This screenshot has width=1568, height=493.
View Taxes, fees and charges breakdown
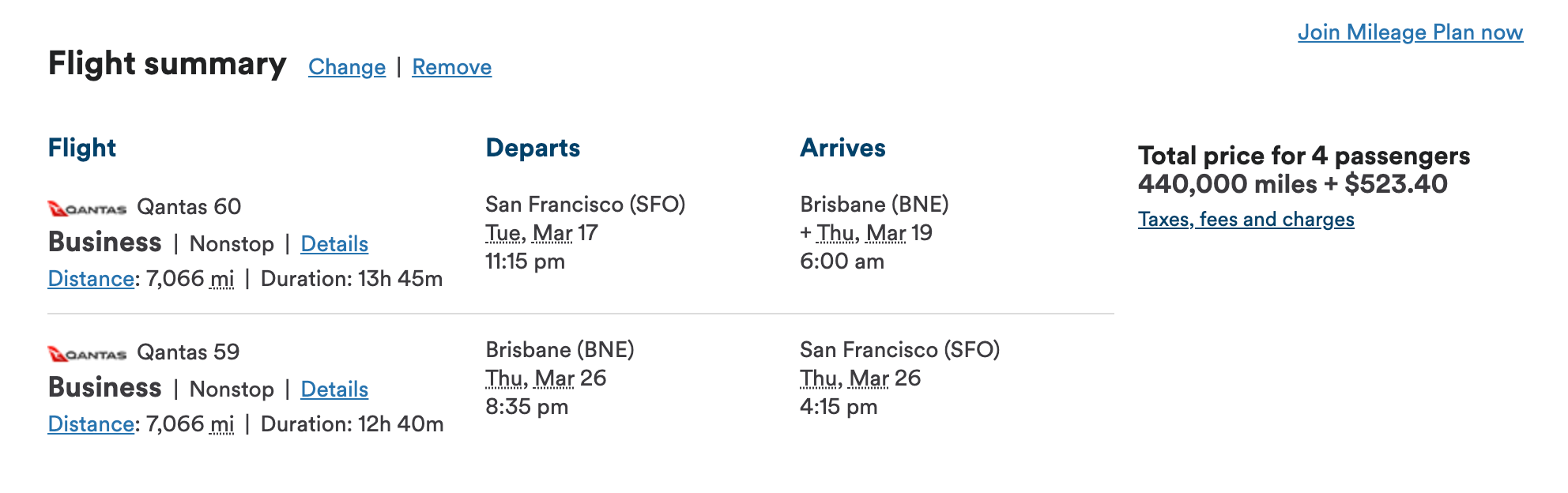(1246, 220)
